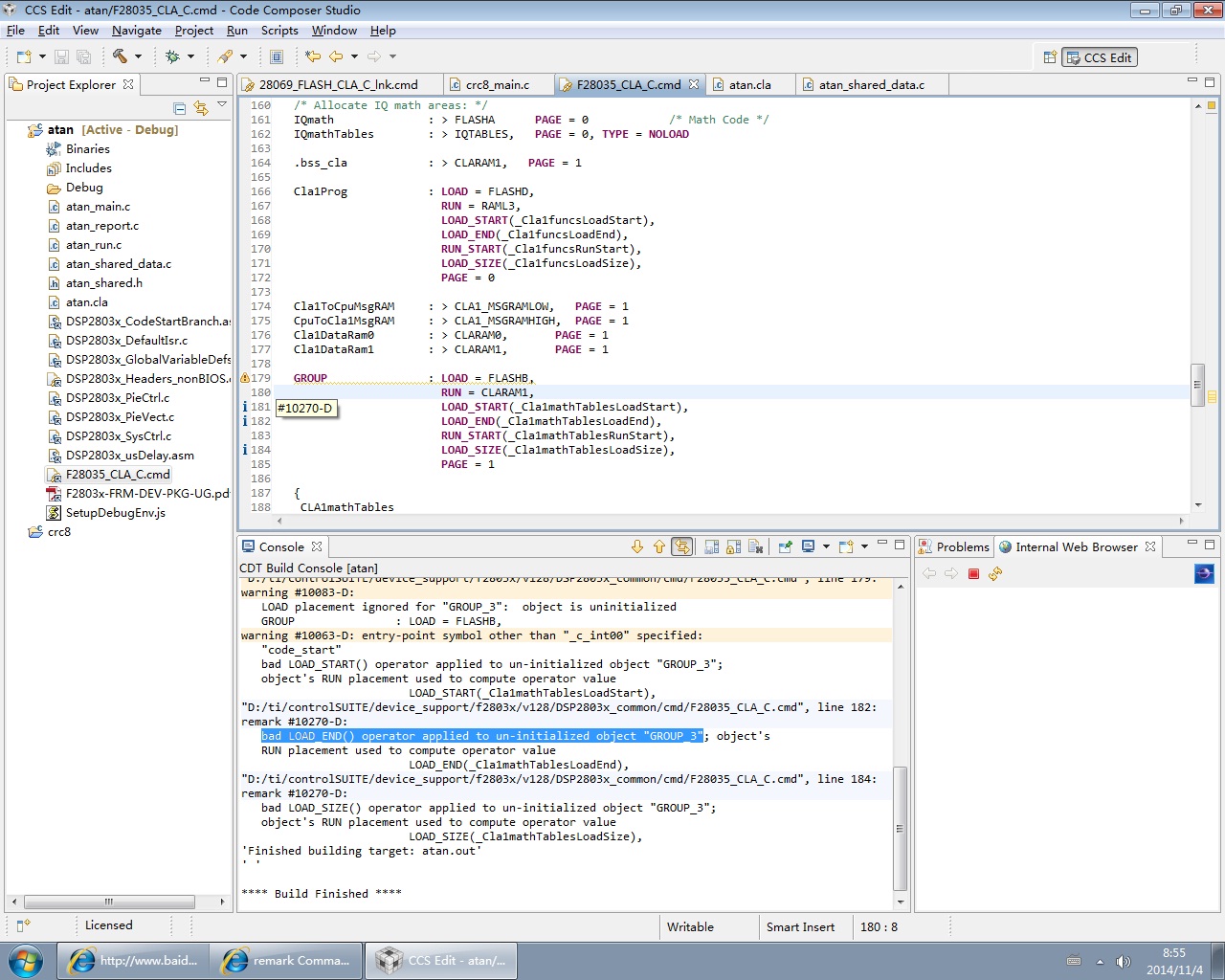Toggle word wrap button in Console toolbar

pyautogui.click(x=681, y=546)
